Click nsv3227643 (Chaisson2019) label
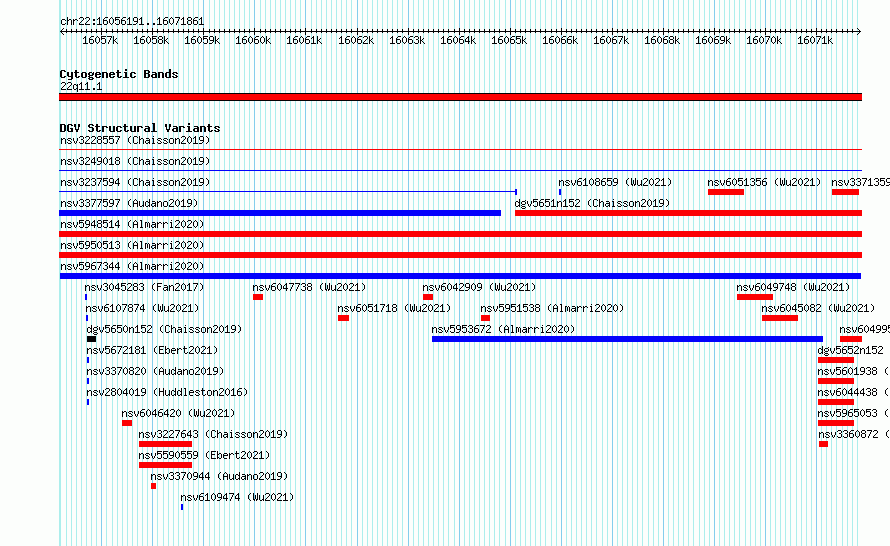Screen dimensions: 890x546 213,434
